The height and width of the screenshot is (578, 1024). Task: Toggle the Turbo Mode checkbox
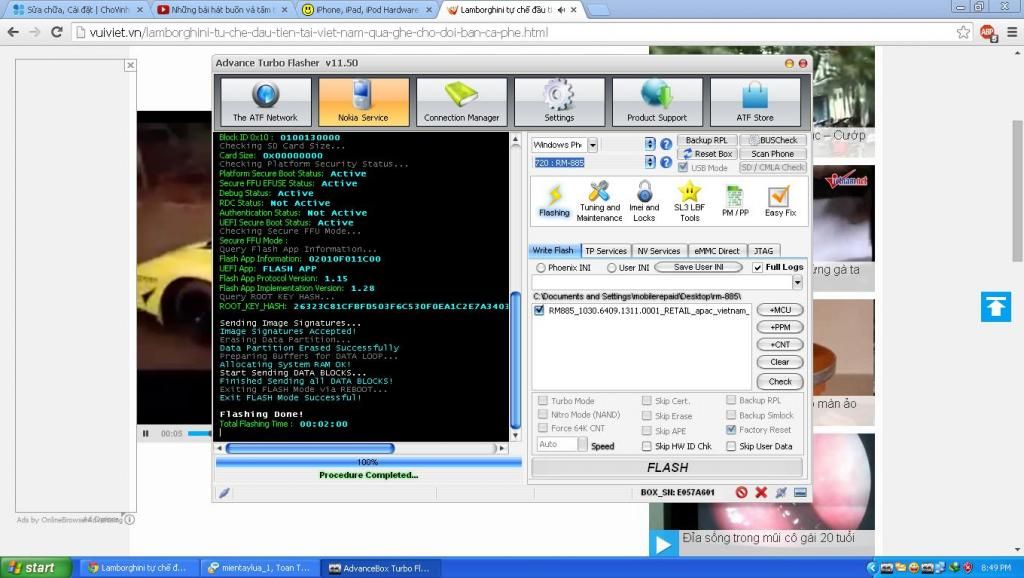(543, 400)
